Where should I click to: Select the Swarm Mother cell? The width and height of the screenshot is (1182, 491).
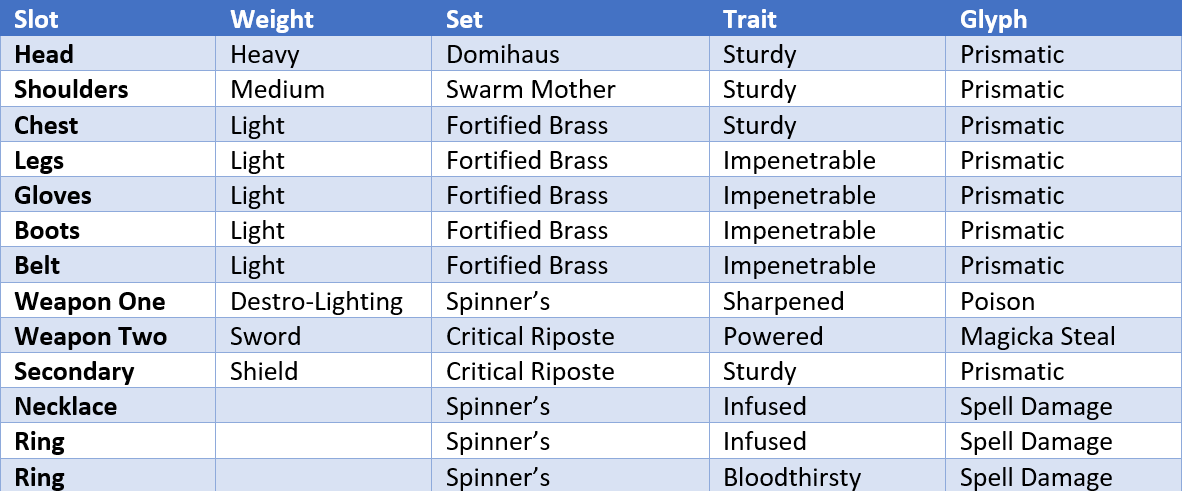[531, 90]
